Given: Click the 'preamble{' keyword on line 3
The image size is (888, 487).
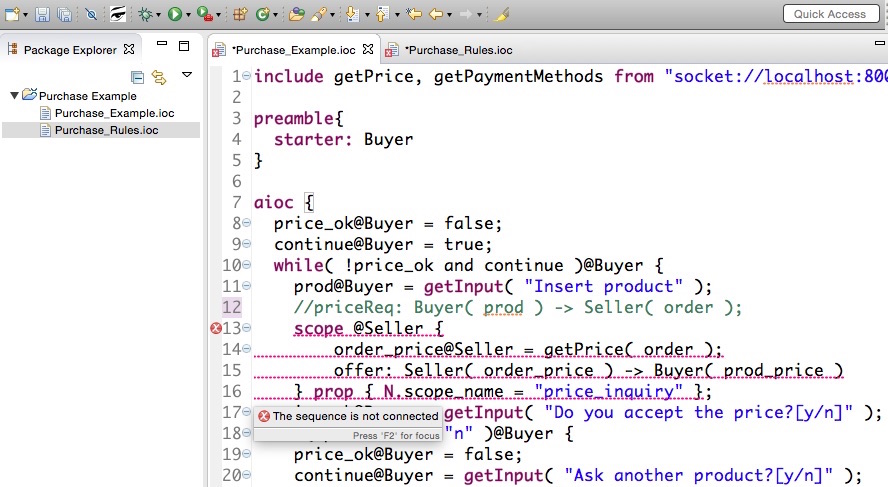Looking at the screenshot, I should click(x=298, y=118).
